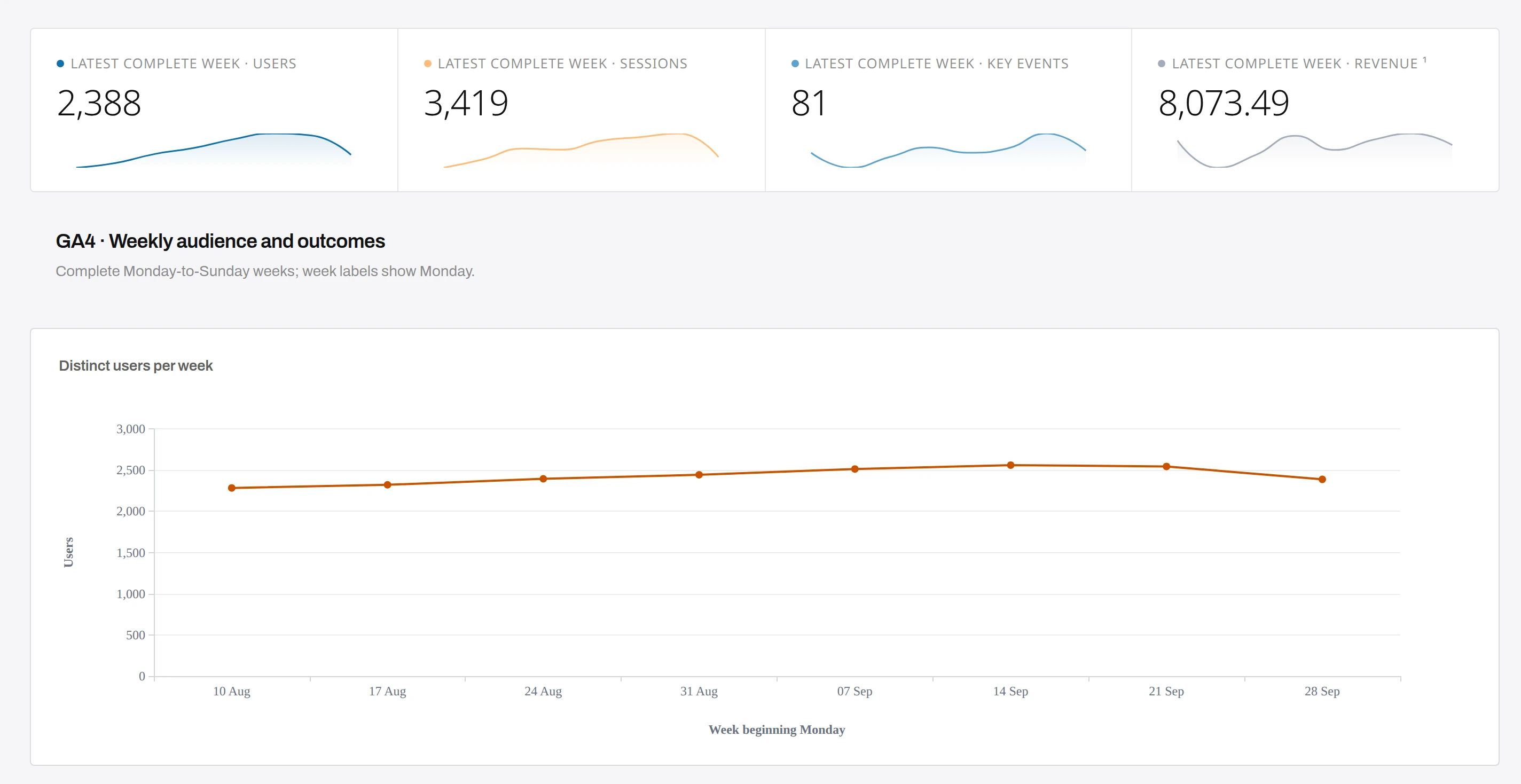This screenshot has width=1521, height=784.
Task: Click the Sessions sparkline chart
Action: click(581, 151)
